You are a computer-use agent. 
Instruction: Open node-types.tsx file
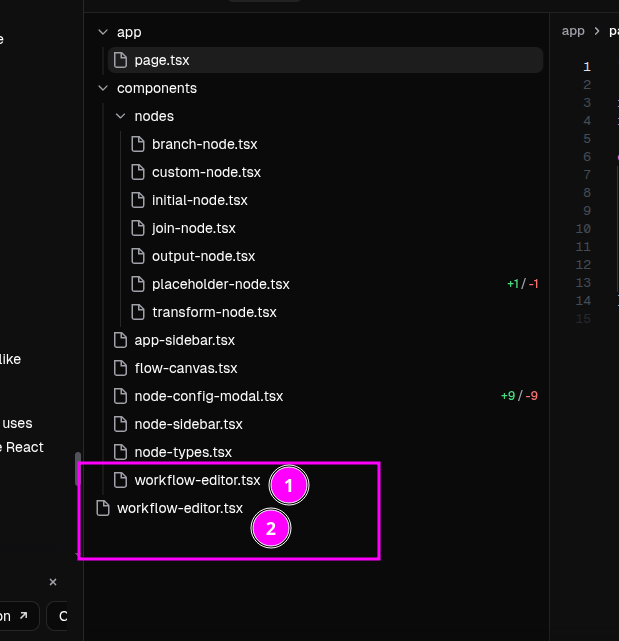(x=183, y=453)
